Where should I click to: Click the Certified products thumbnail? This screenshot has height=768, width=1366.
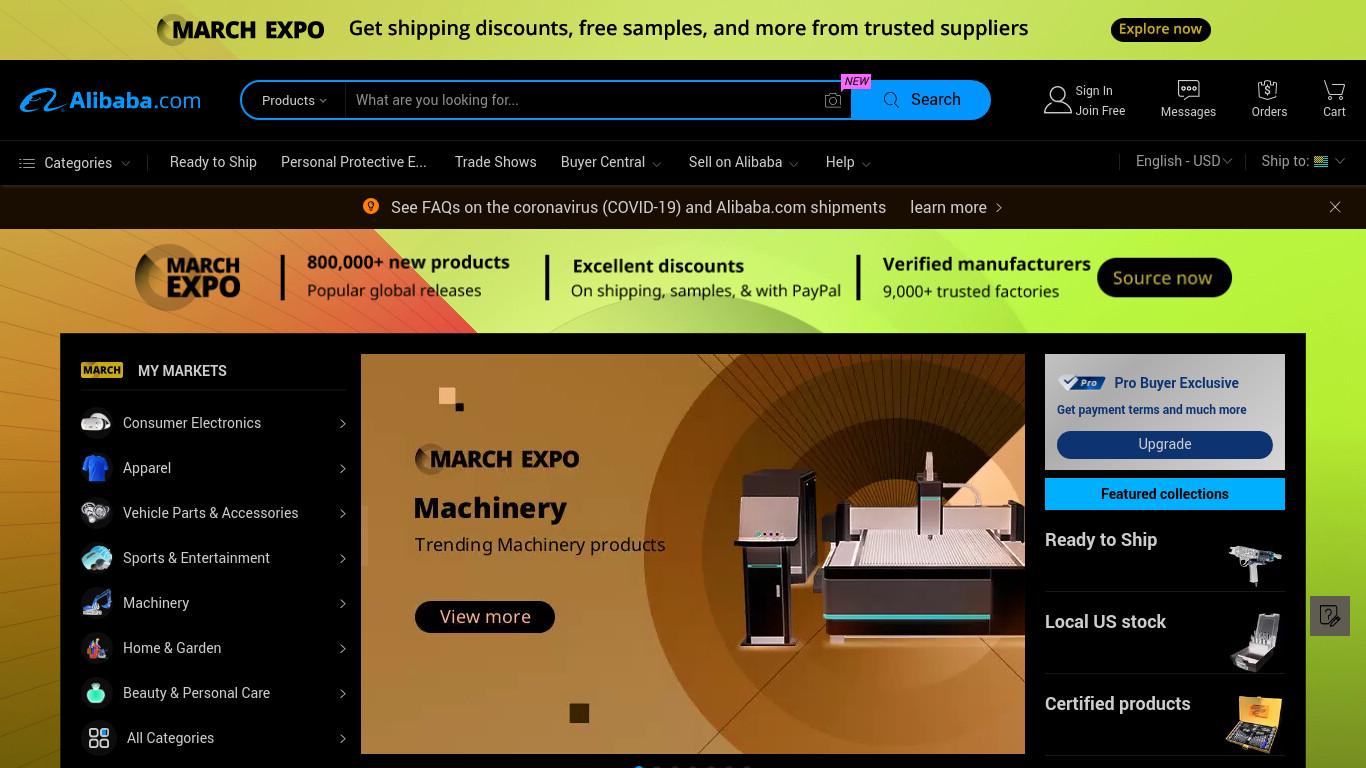pos(1254,724)
